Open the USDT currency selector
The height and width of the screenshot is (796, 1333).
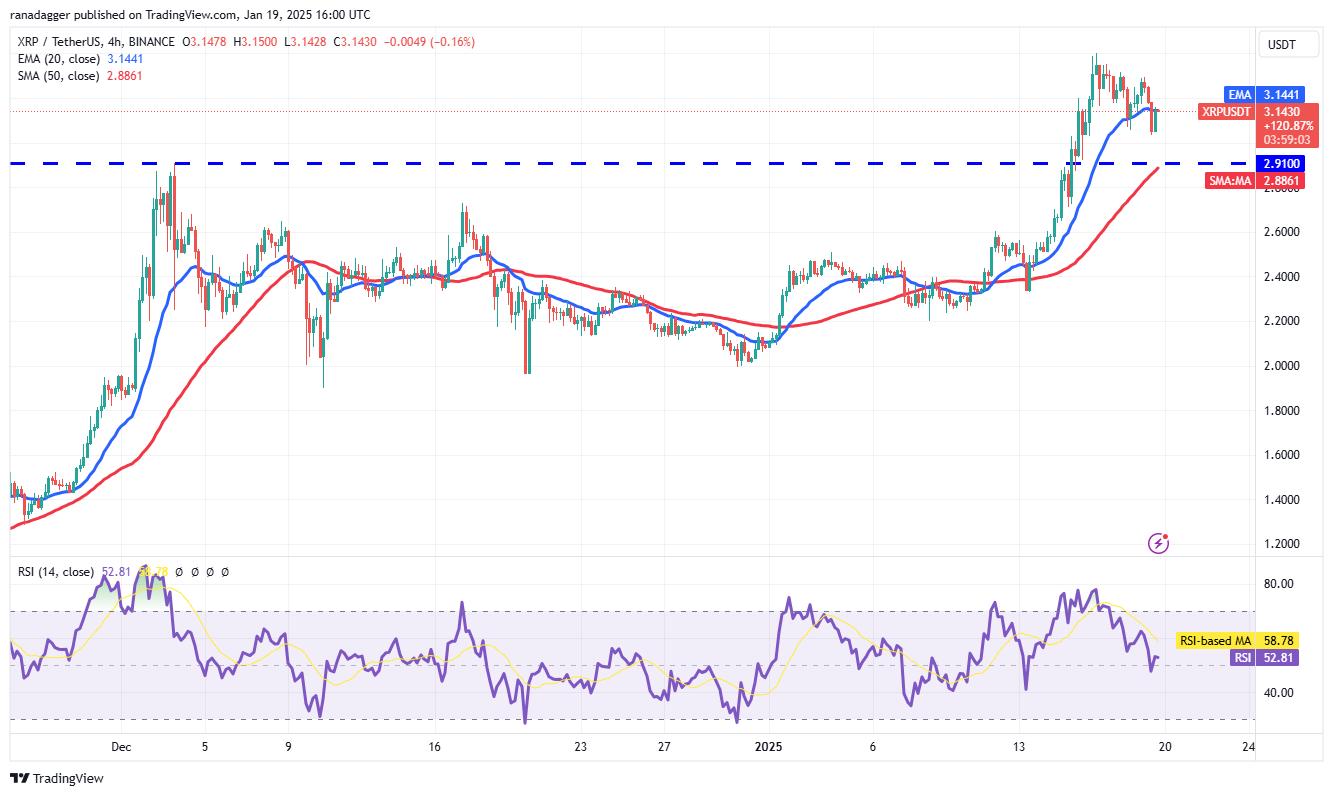pyautogui.click(x=1281, y=45)
